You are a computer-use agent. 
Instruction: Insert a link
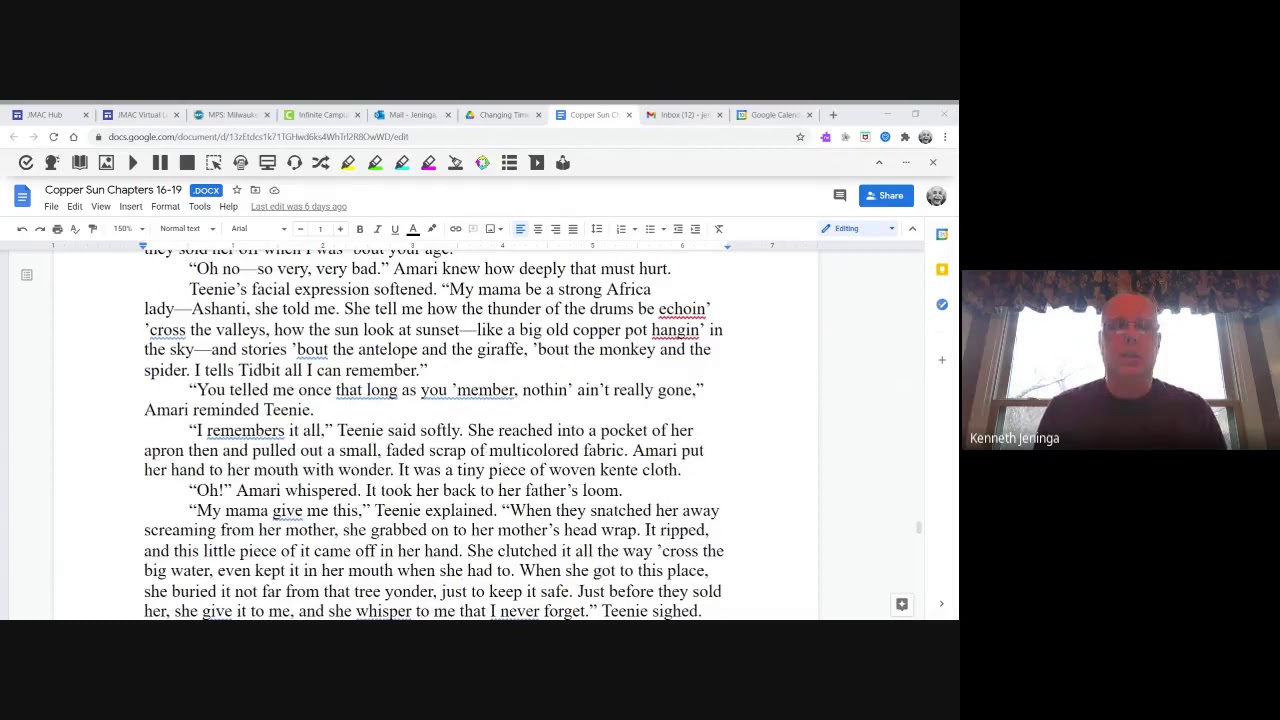click(455, 229)
